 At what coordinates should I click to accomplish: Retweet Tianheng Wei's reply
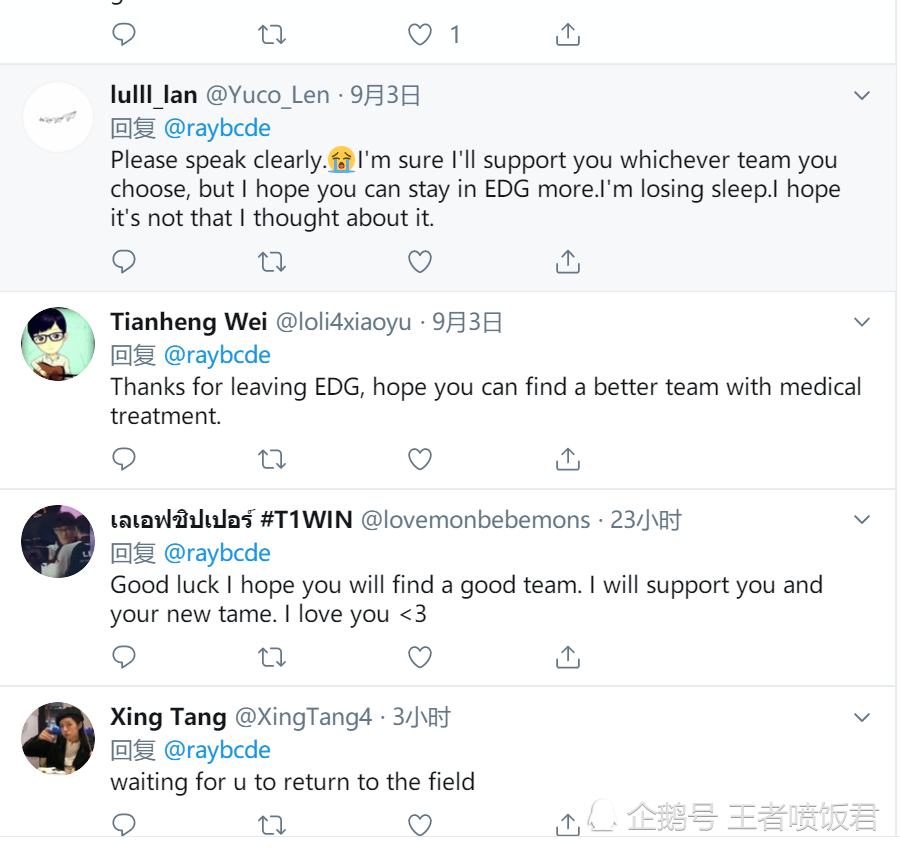click(271, 459)
